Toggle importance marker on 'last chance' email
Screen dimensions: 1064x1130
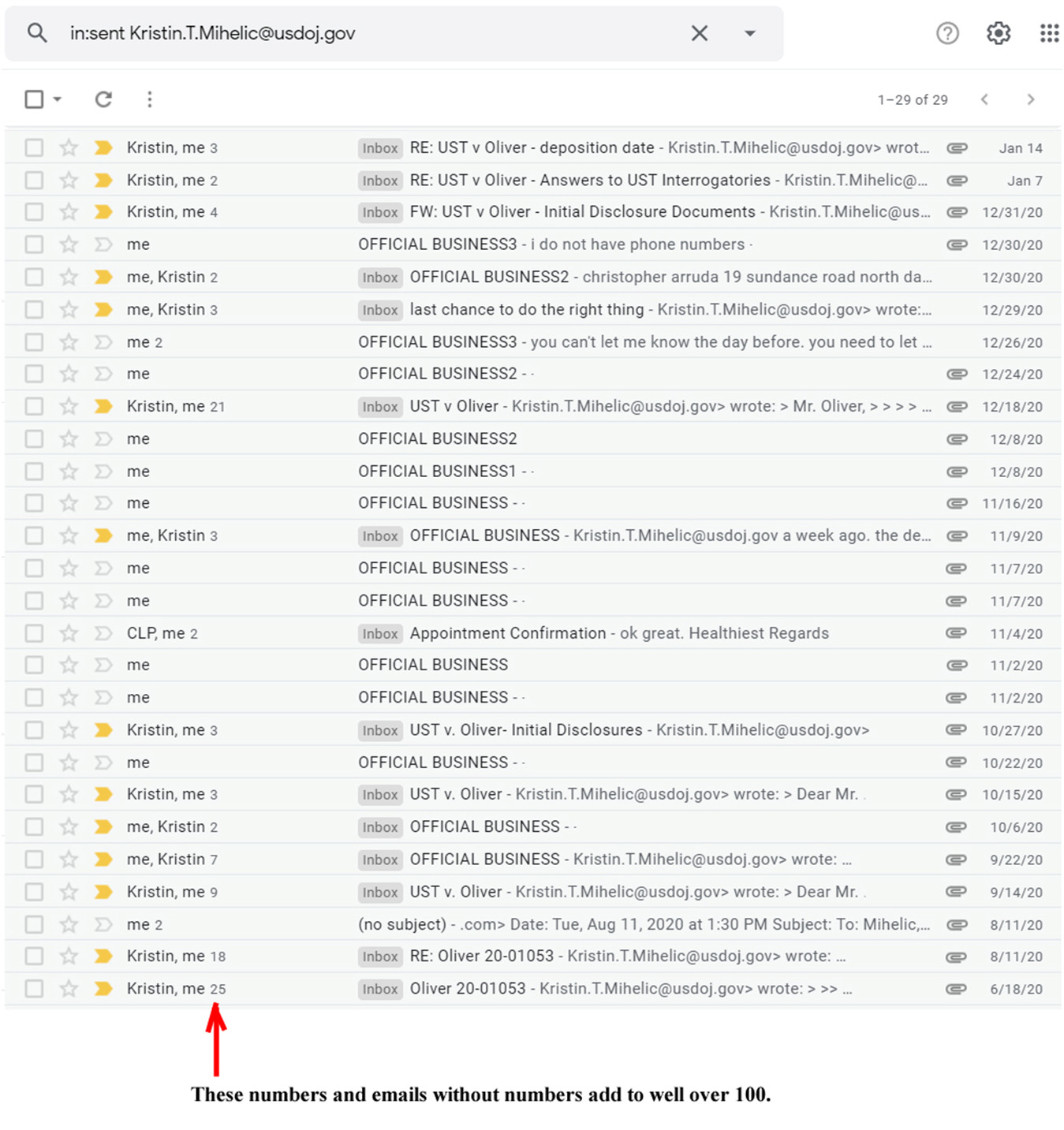tap(103, 310)
